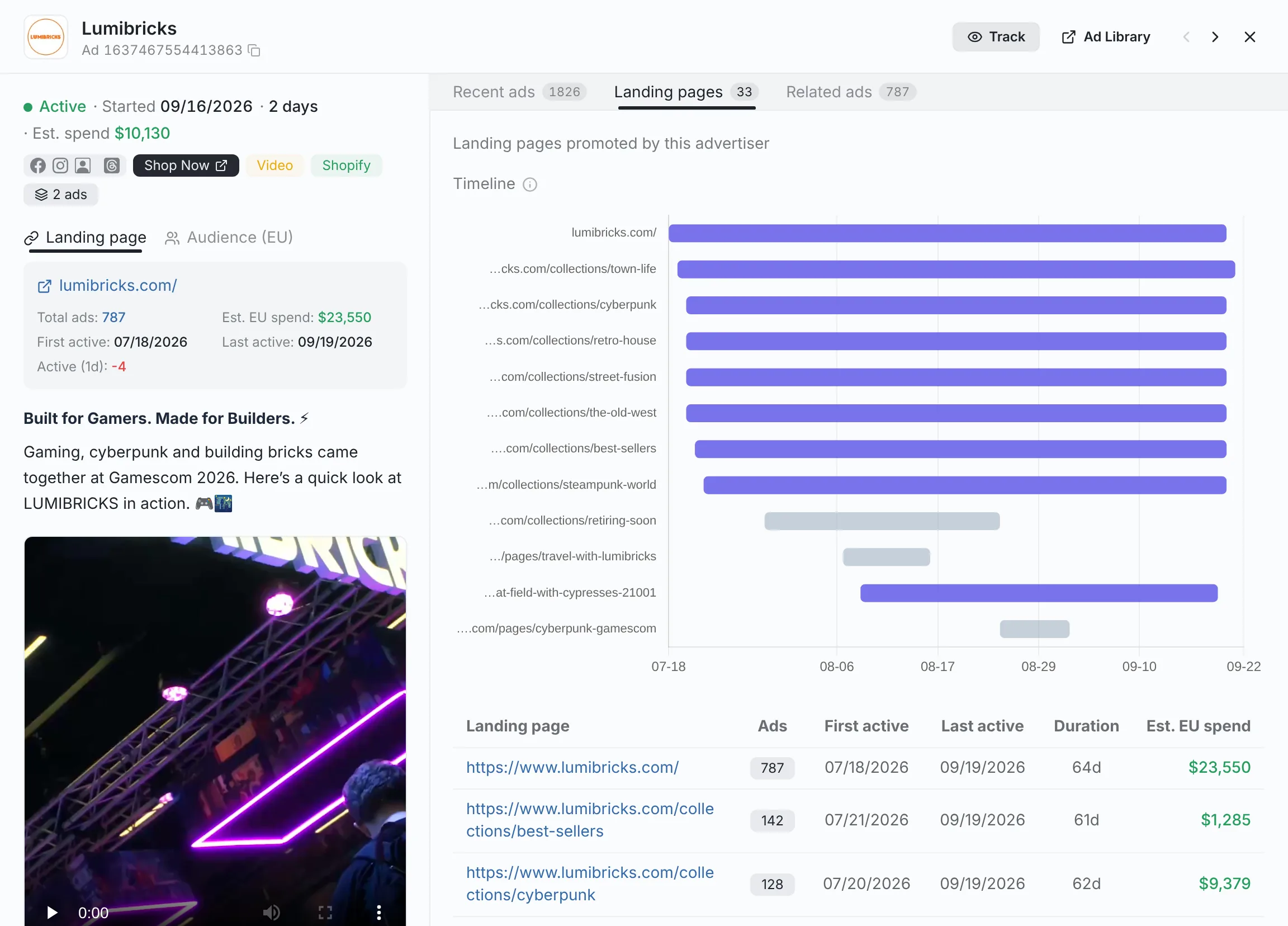
Task: Click the Track button
Action: pos(996,37)
